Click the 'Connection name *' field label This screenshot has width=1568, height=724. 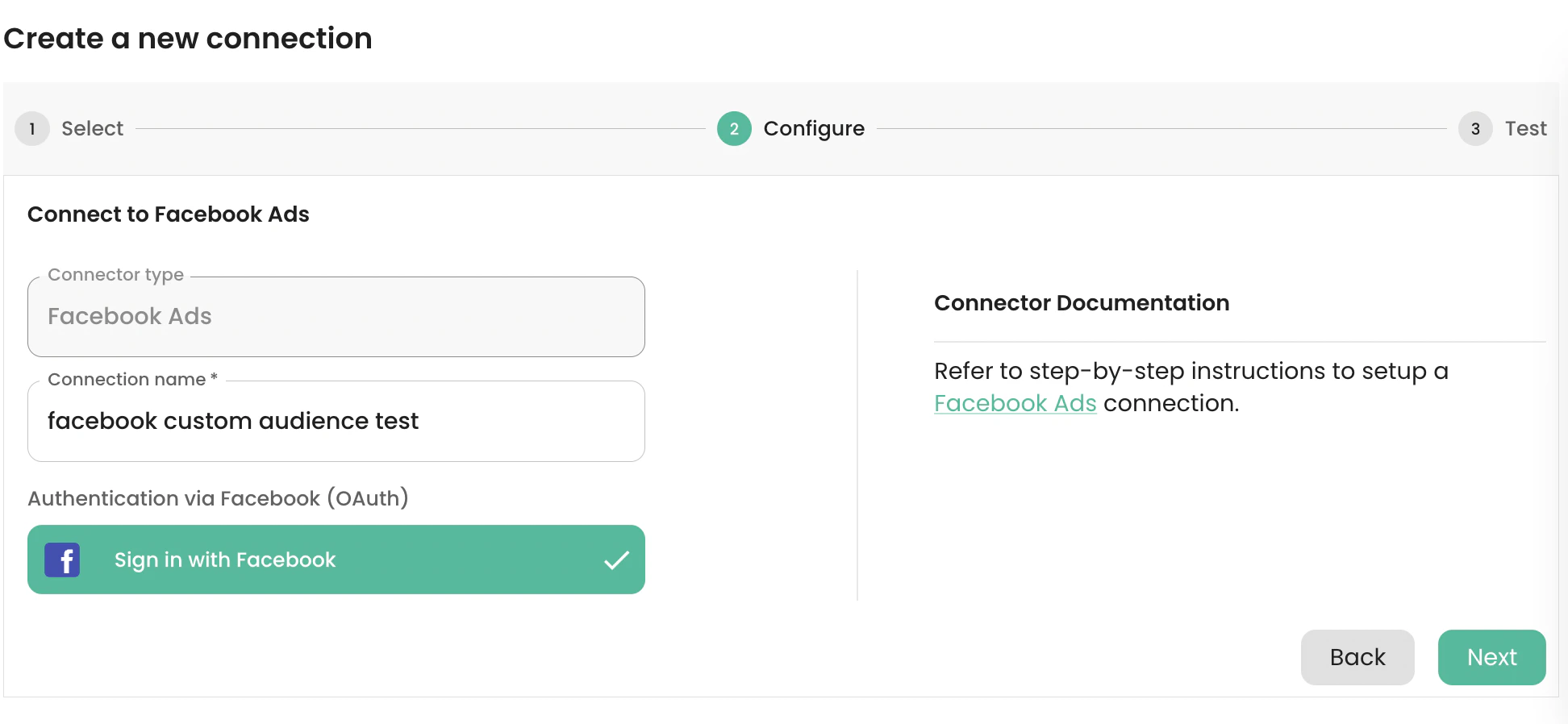[132, 379]
